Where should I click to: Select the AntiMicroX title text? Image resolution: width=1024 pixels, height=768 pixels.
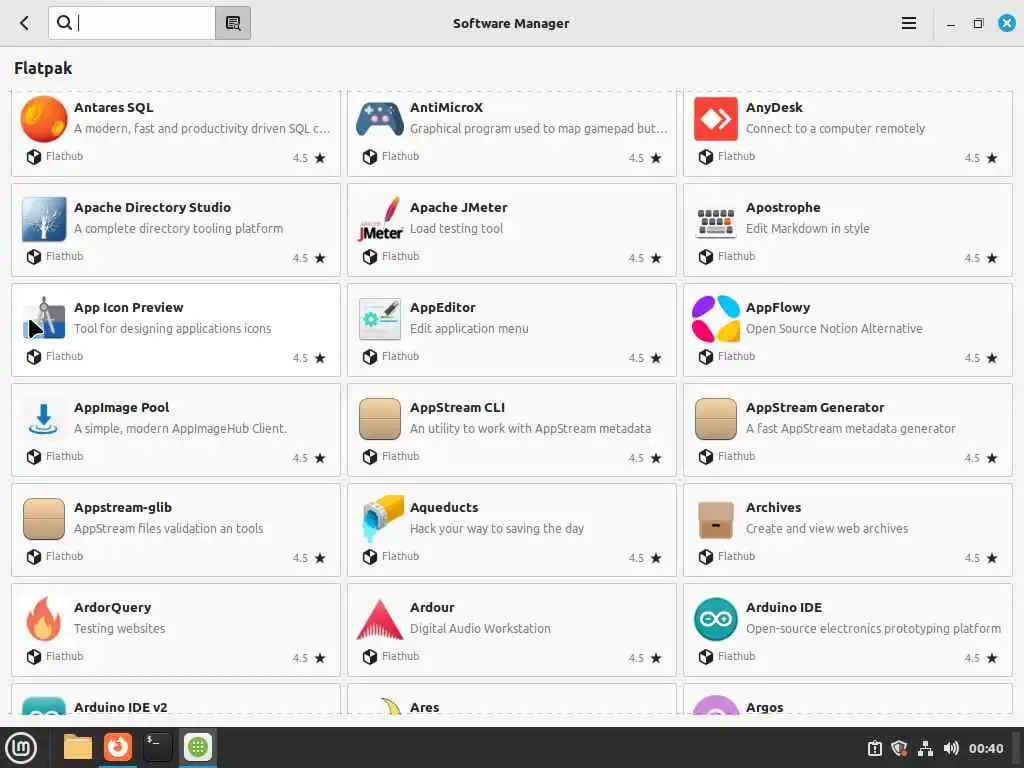446,107
